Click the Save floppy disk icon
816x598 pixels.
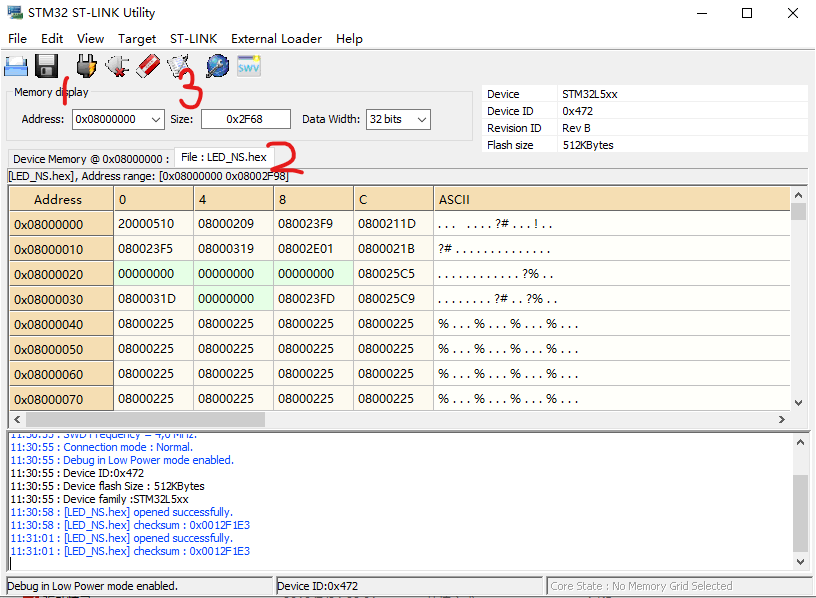click(46, 67)
